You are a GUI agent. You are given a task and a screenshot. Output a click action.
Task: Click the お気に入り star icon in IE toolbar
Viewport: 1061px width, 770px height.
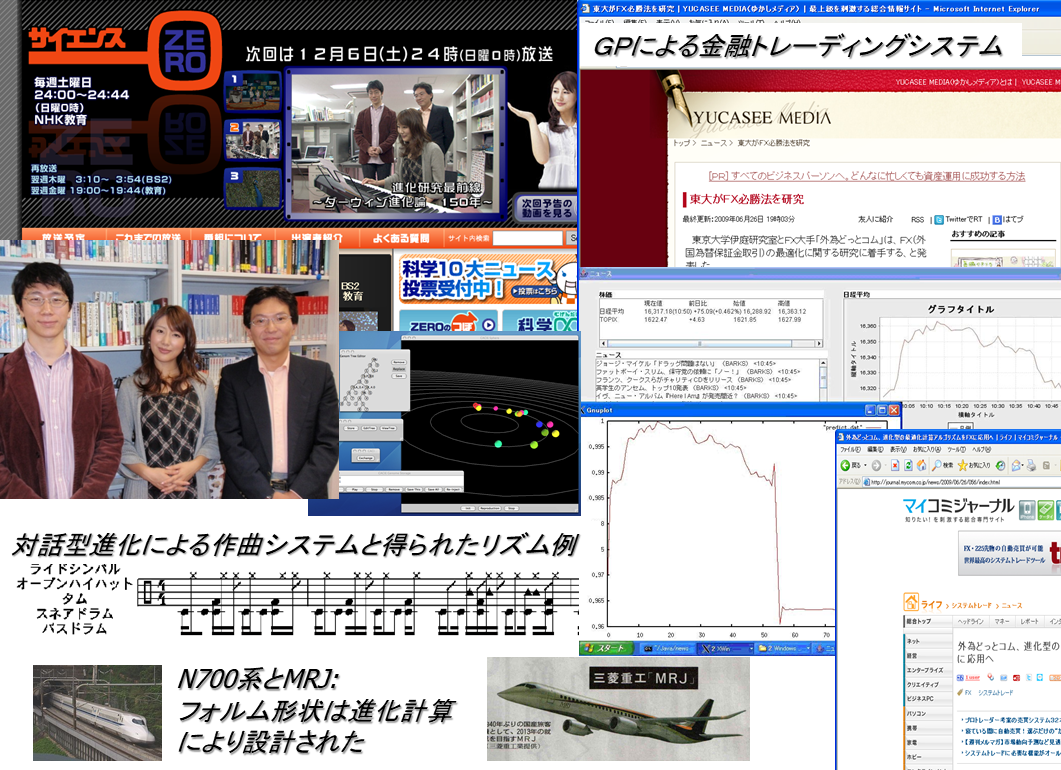[x=963, y=466]
